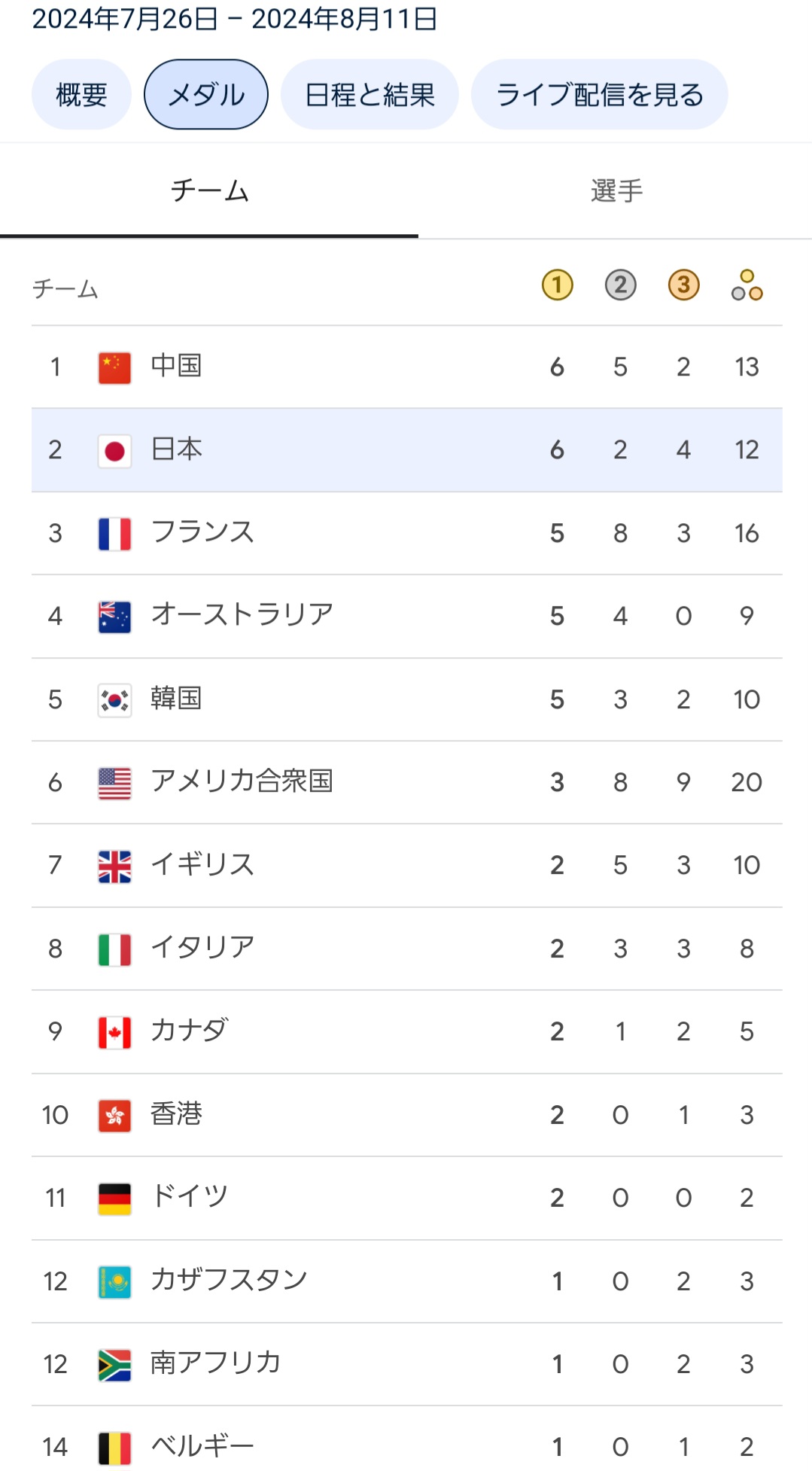Tap the South Africa flag icon
This screenshot has width=812, height=1471.
pyautogui.click(x=114, y=1365)
